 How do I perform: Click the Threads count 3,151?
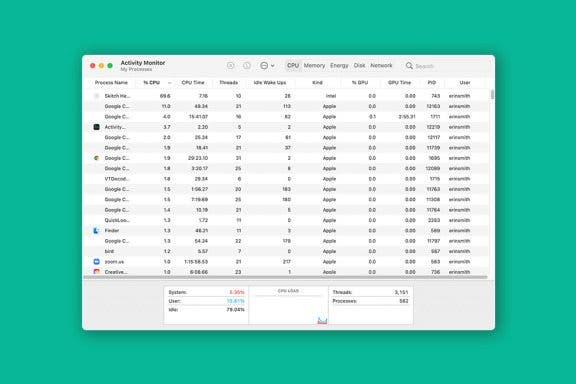[x=401, y=292]
